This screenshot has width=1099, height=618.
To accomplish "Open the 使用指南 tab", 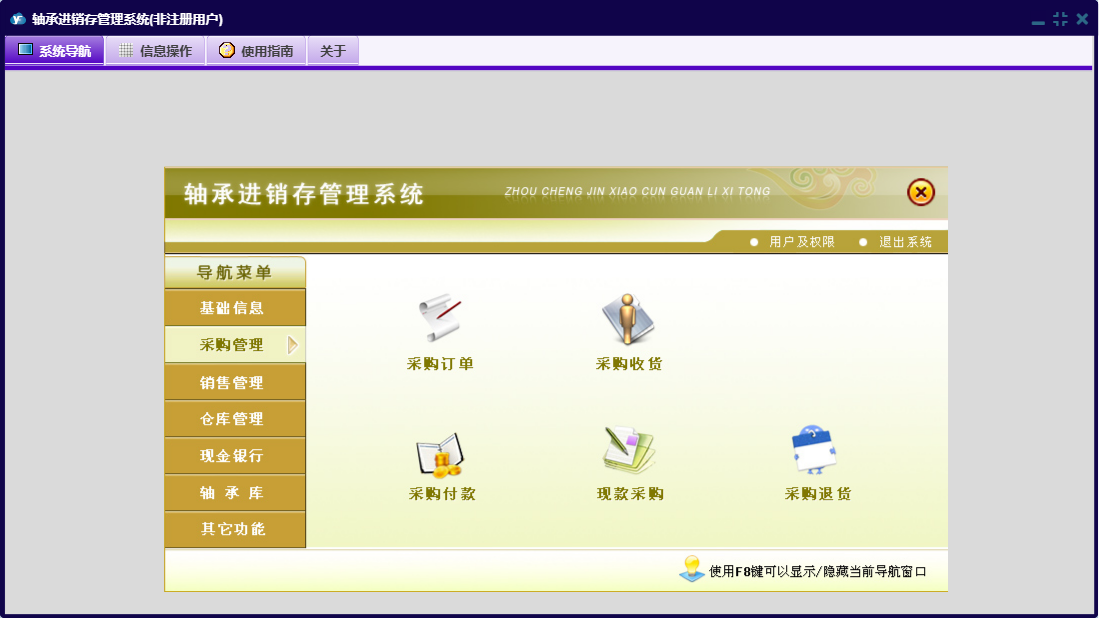I will pos(256,50).
